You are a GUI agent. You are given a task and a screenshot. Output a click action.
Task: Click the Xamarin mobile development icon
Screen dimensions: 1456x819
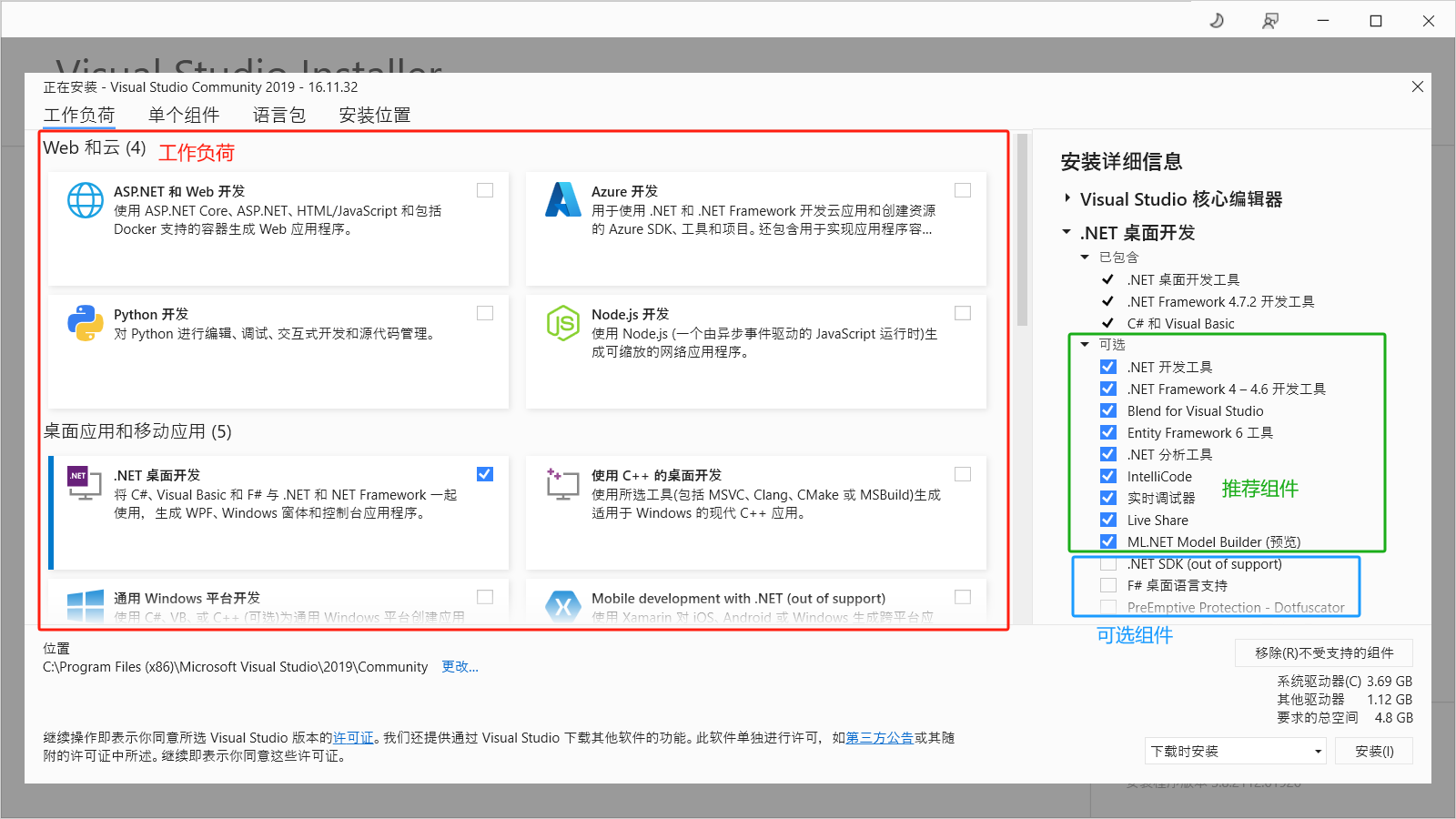tap(563, 606)
